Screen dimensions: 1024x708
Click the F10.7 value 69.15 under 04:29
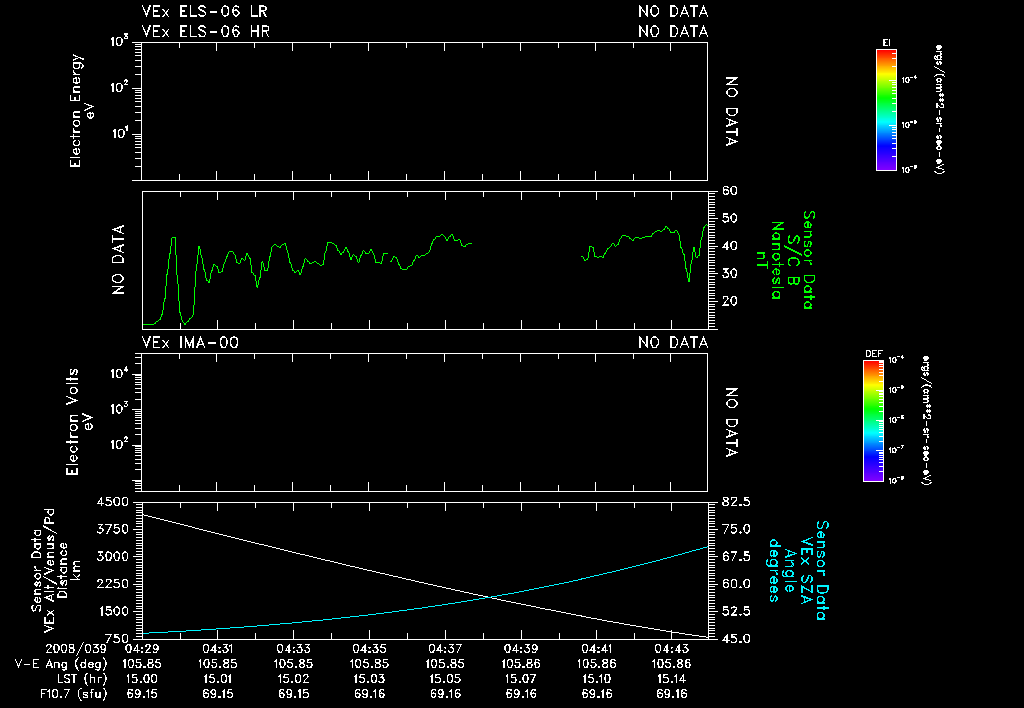coord(142,694)
